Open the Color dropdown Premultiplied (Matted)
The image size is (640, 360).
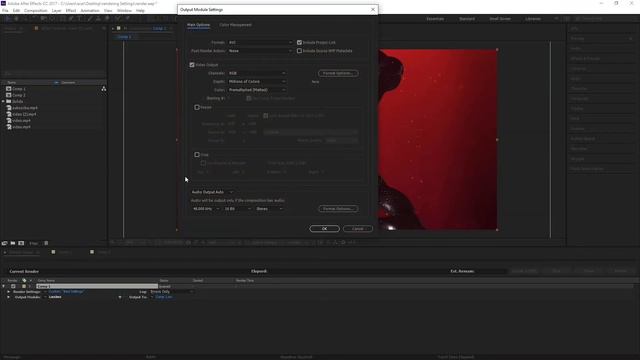(x=257, y=90)
